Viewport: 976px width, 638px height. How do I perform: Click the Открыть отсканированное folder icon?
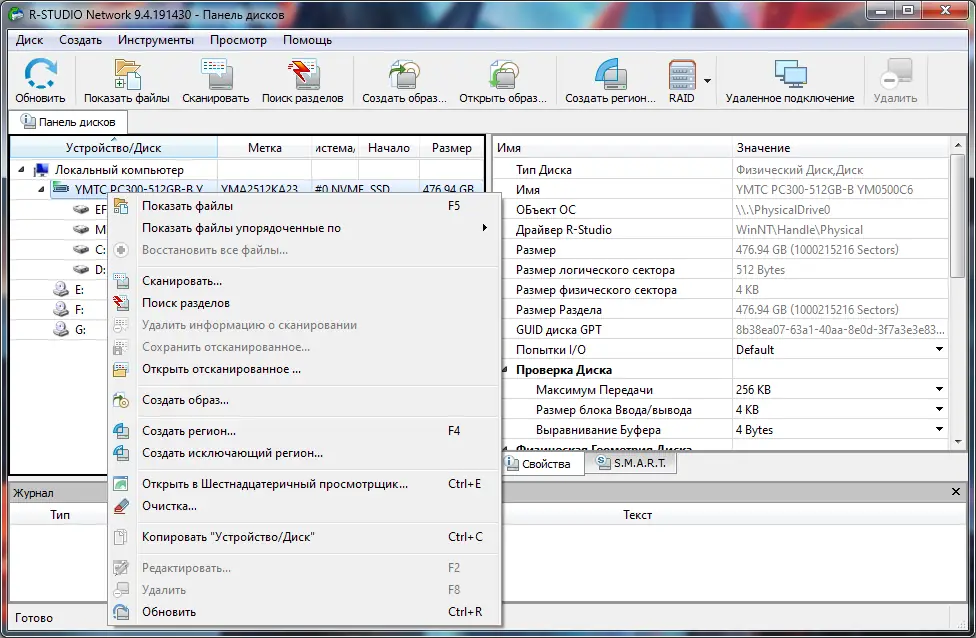[121, 369]
